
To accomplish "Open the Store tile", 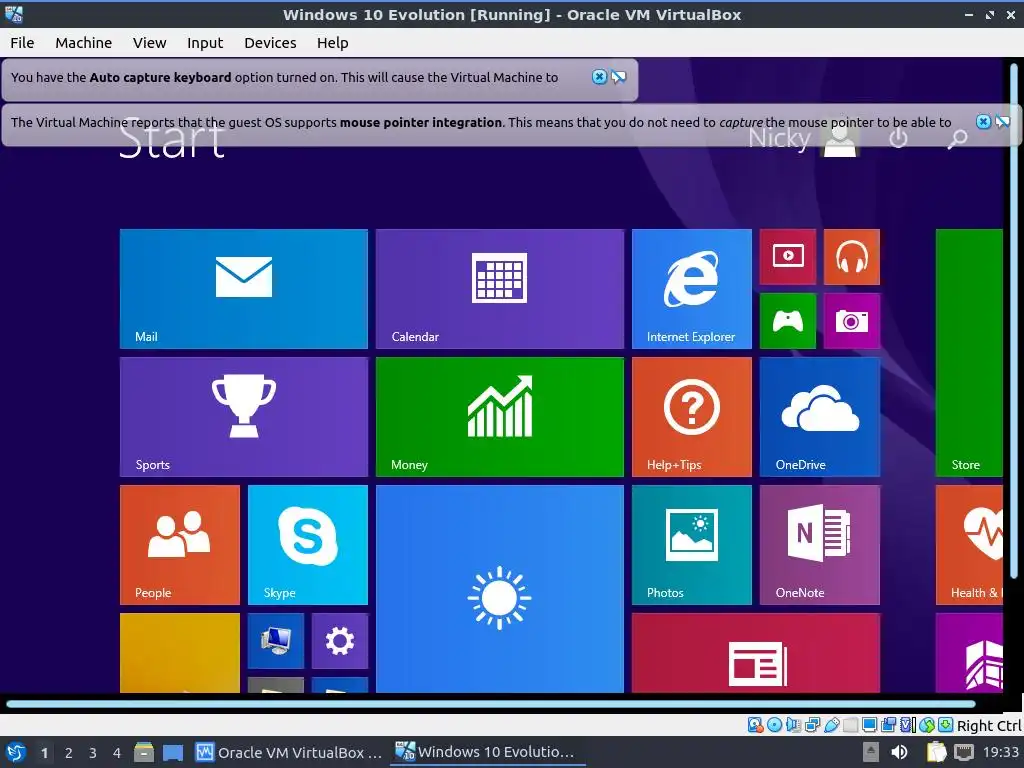I will [969, 353].
